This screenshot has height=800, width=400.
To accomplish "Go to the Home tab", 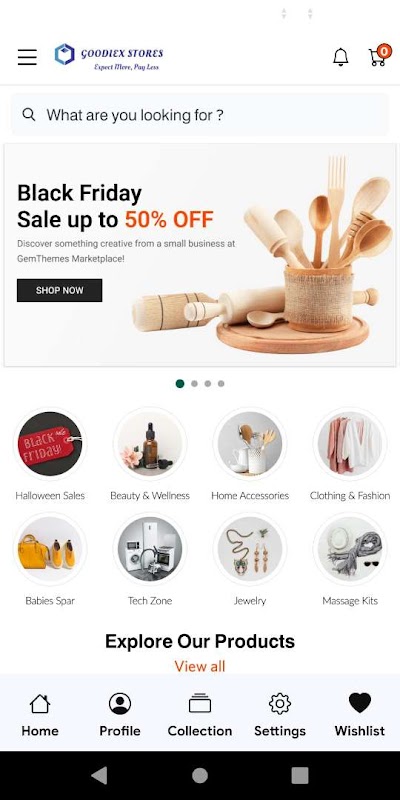I will (40, 715).
